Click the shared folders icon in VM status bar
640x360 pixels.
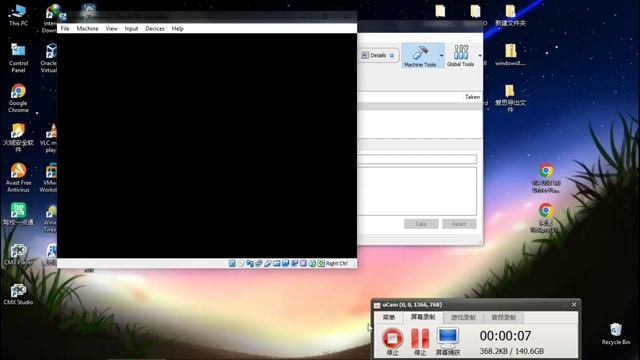[x=277, y=263]
